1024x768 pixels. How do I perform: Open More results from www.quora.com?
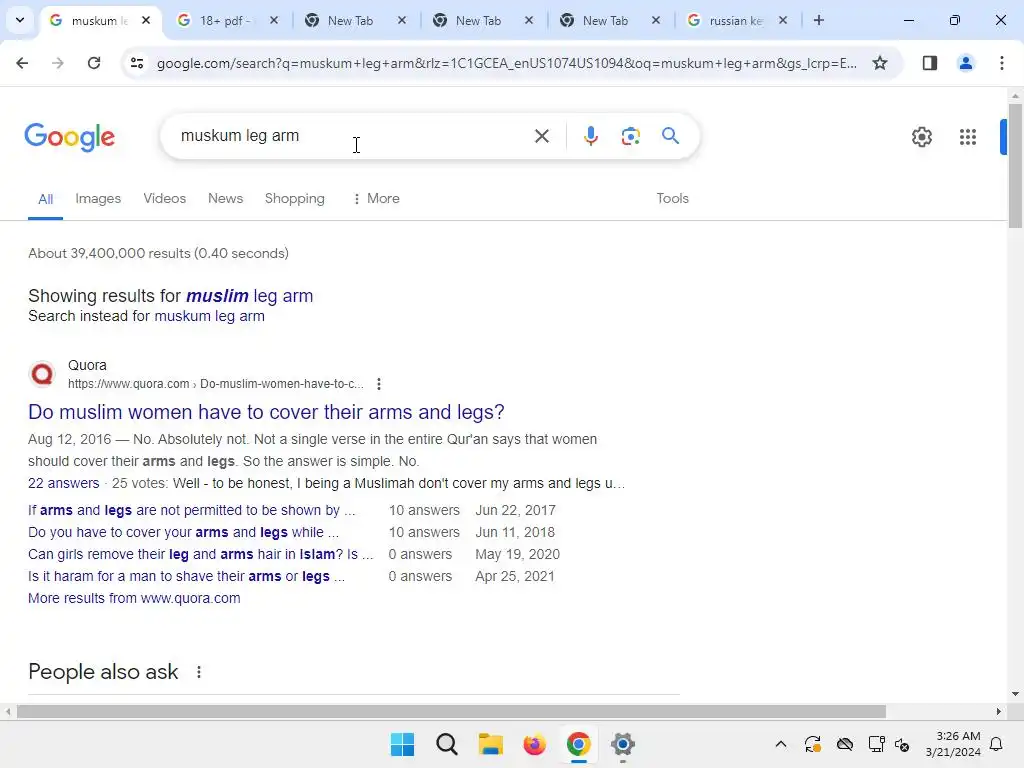click(x=134, y=598)
